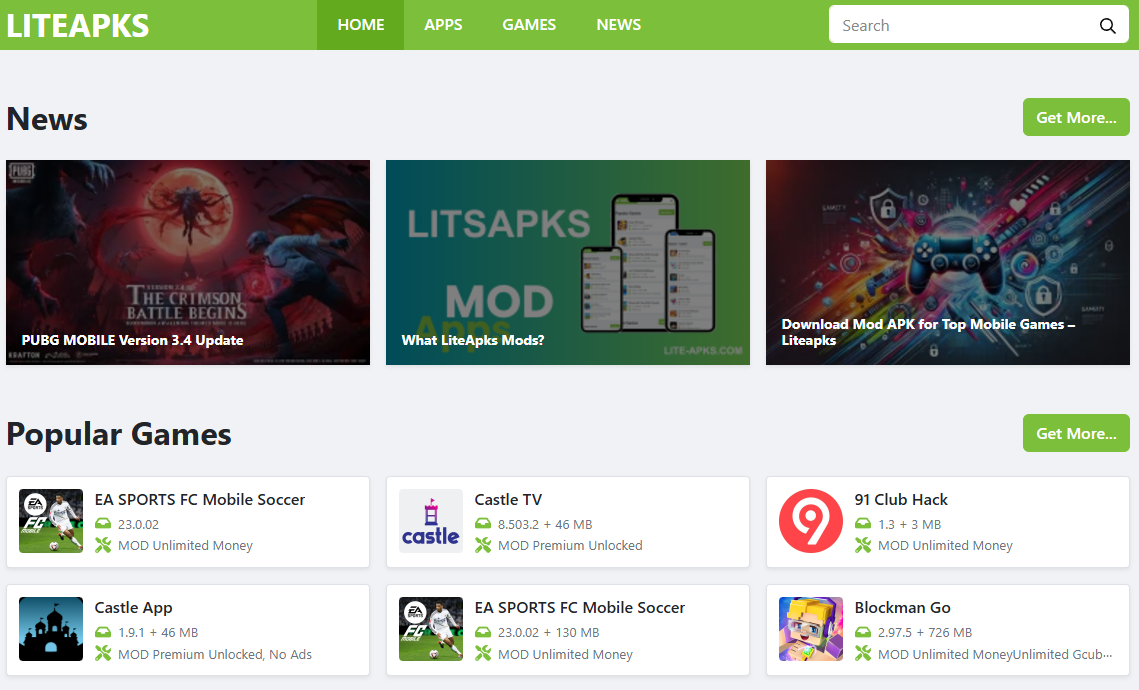Click 'MOD Premium Unlocked, No Ads' text
The height and width of the screenshot is (690, 1139).
[x=215, y=654]
